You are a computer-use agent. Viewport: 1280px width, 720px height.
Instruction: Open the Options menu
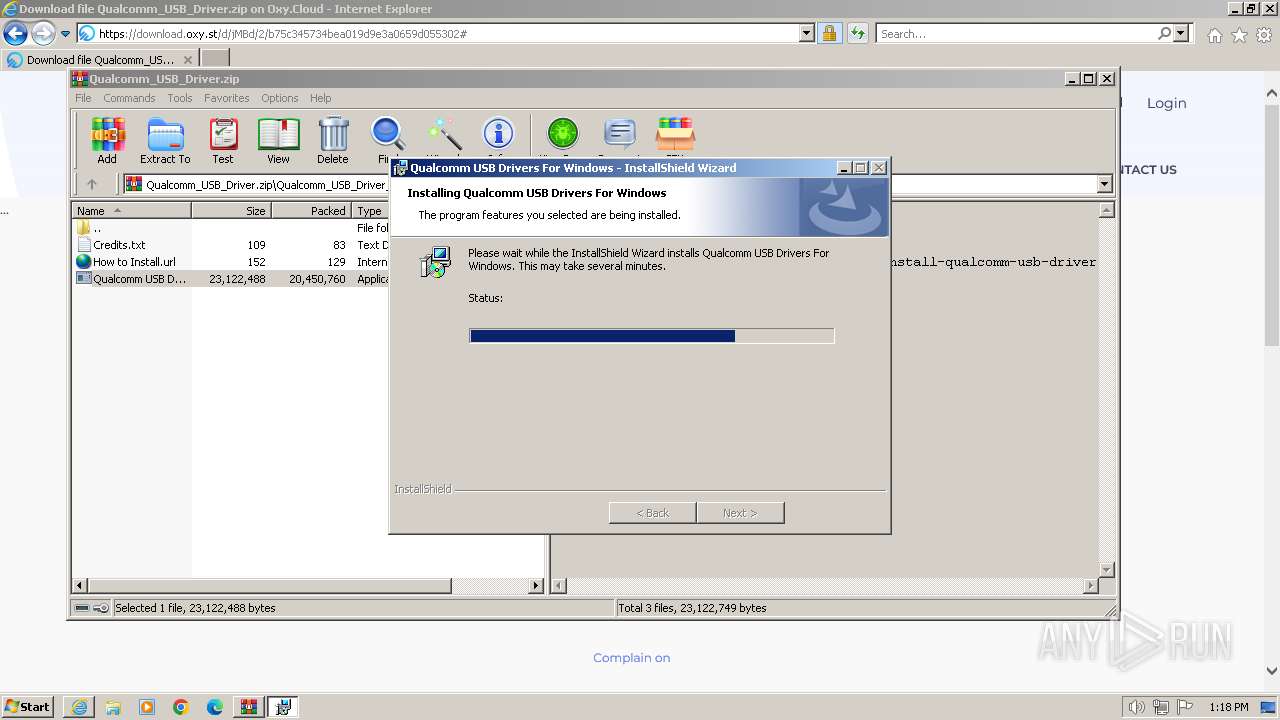280,98
